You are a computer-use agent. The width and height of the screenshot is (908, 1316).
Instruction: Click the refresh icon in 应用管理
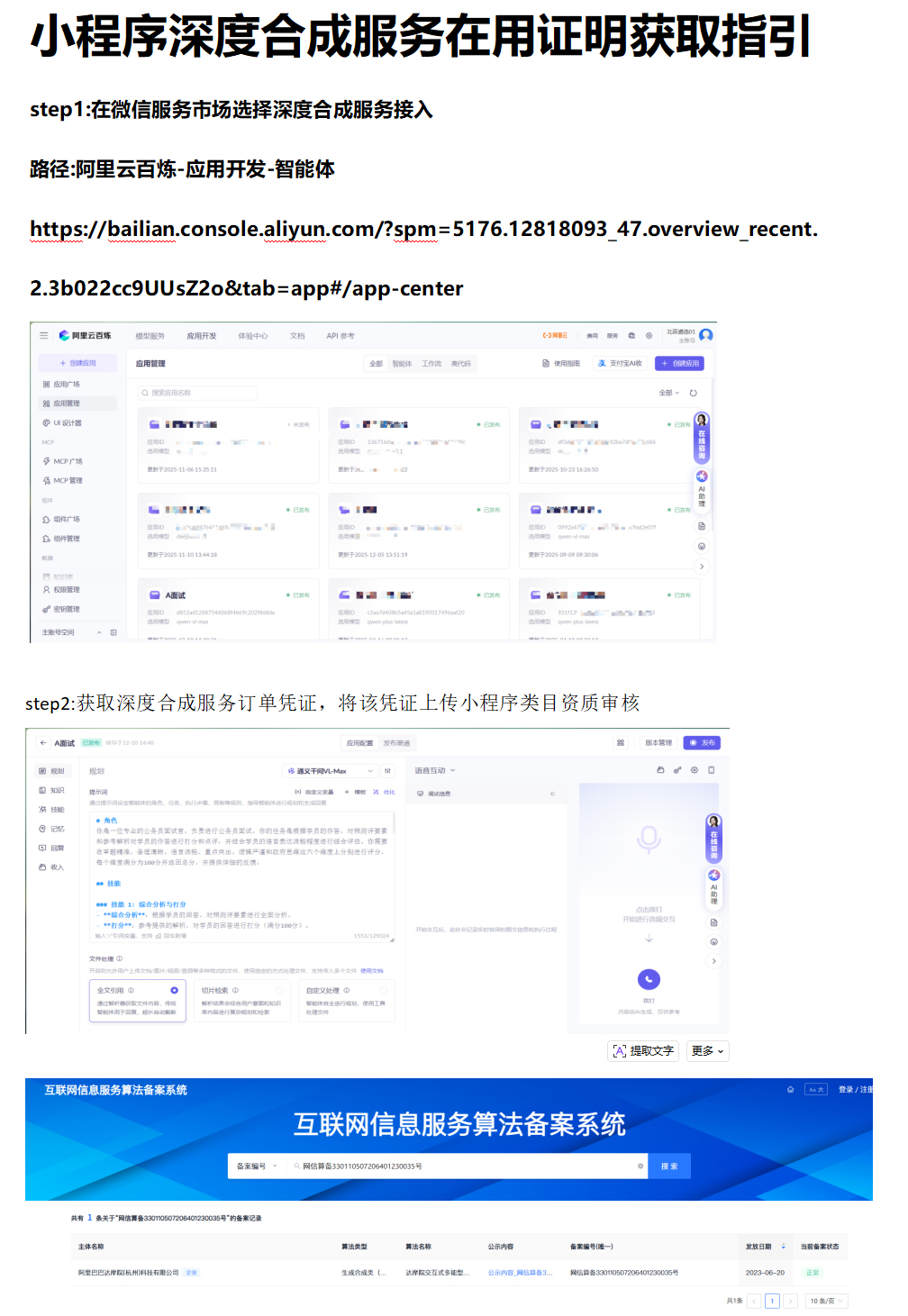[x=693, y=393]
